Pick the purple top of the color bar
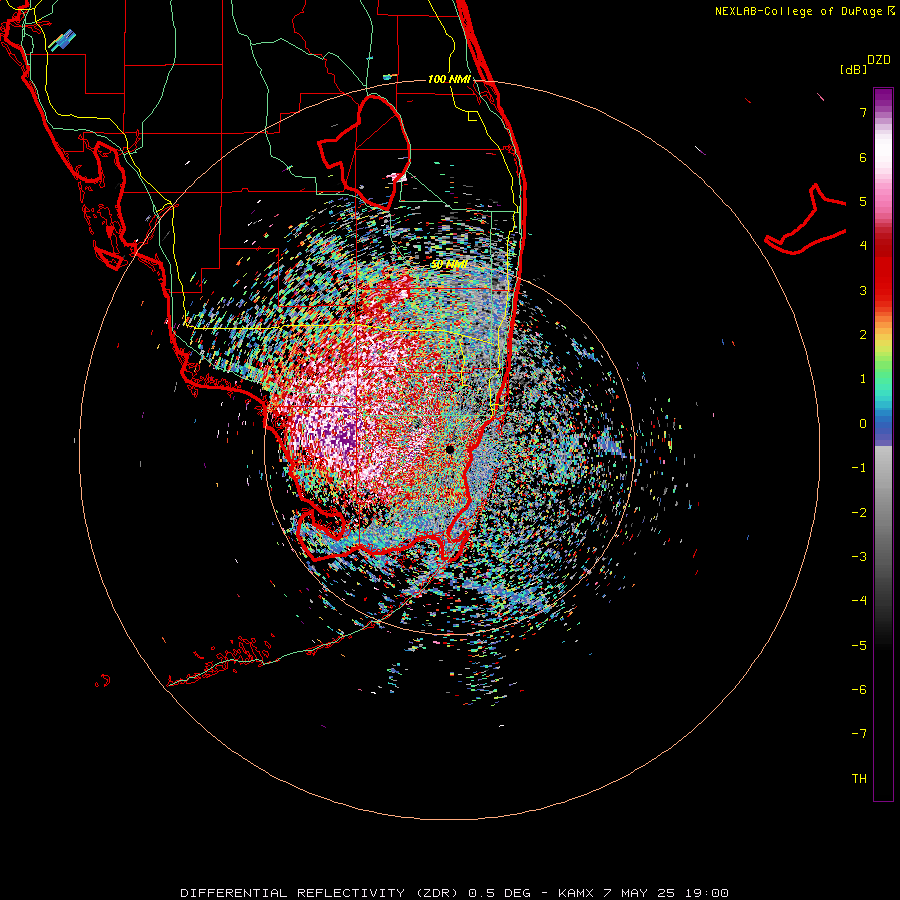Screen dimensions: 900x900 click(x=883, y=96)
